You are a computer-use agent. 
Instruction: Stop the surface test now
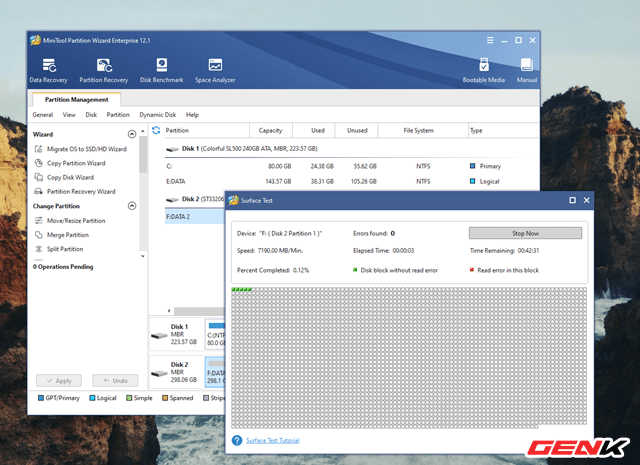tap(525, 233)
